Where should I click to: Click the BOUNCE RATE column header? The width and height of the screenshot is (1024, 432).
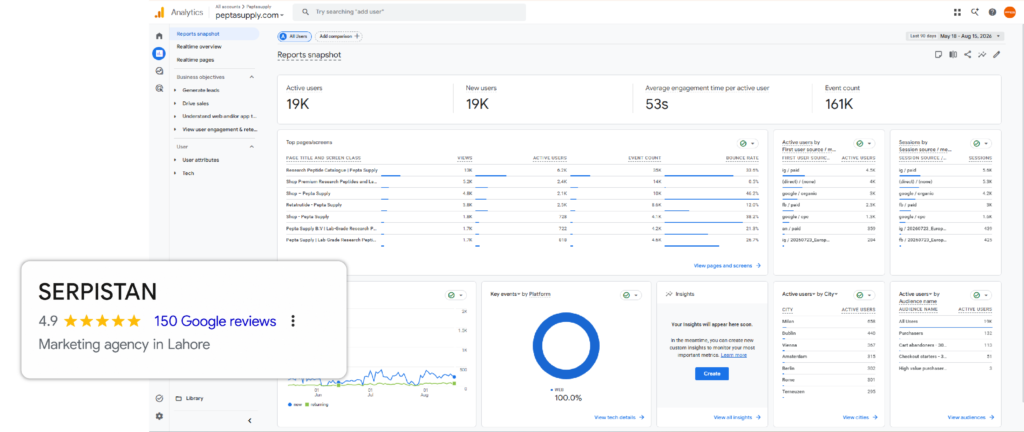pos(743,158)
